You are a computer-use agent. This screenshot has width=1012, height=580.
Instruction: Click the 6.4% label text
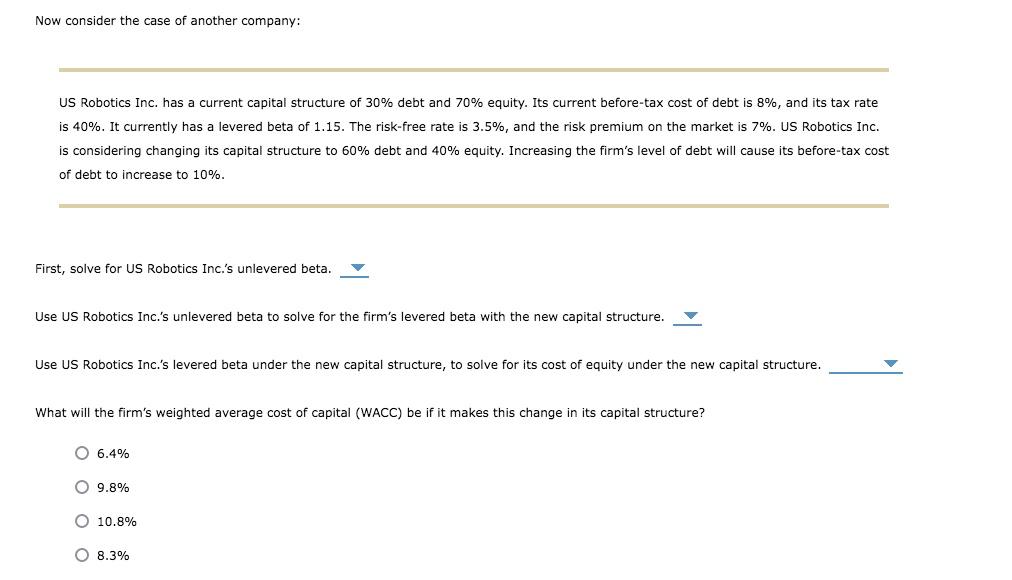(112, 453)
